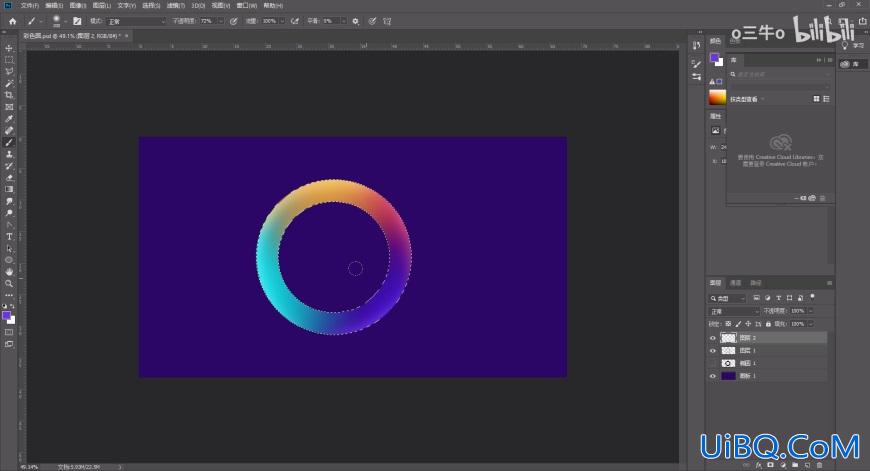
Task: Select the Frame tool
Action: point(9,107)
